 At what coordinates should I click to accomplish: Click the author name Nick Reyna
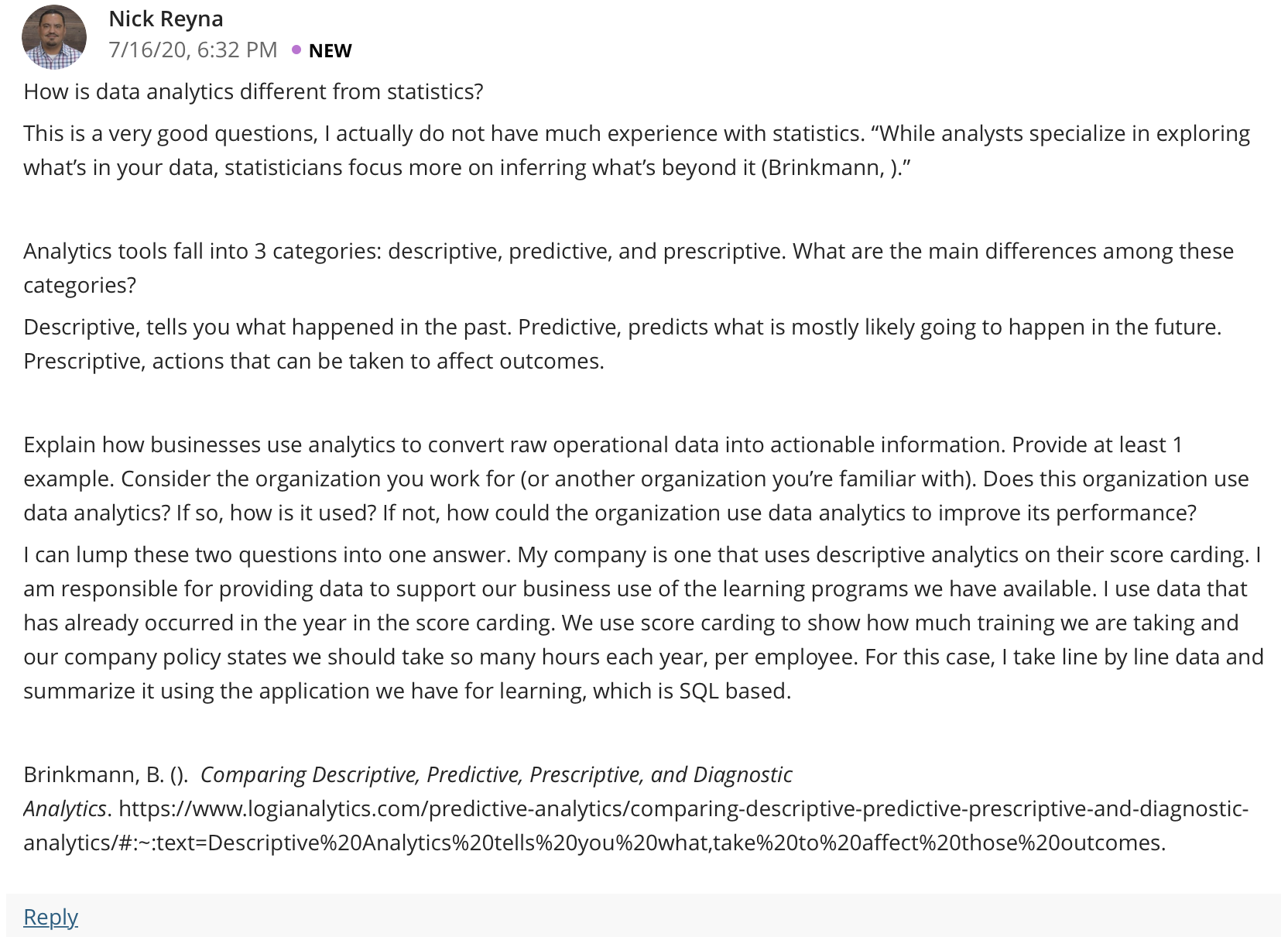[166, 19]
